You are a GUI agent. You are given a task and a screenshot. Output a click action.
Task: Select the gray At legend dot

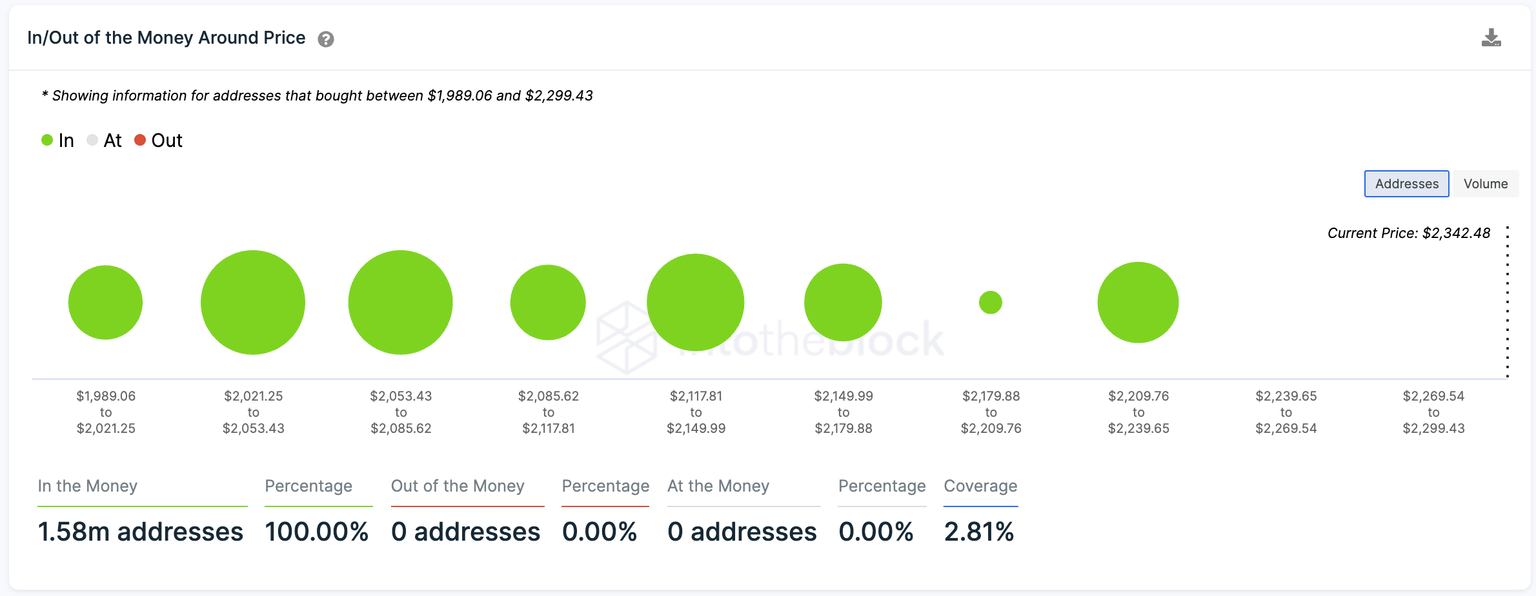pos(91,140)
